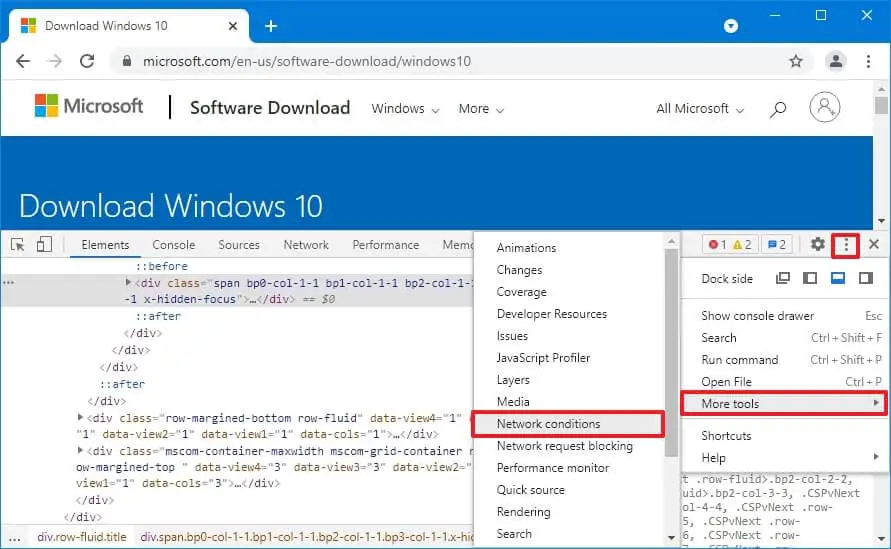This screenshot has height=549, width=891.
Task: Open Chrome's three-dot menu
Action: point(868,61)
